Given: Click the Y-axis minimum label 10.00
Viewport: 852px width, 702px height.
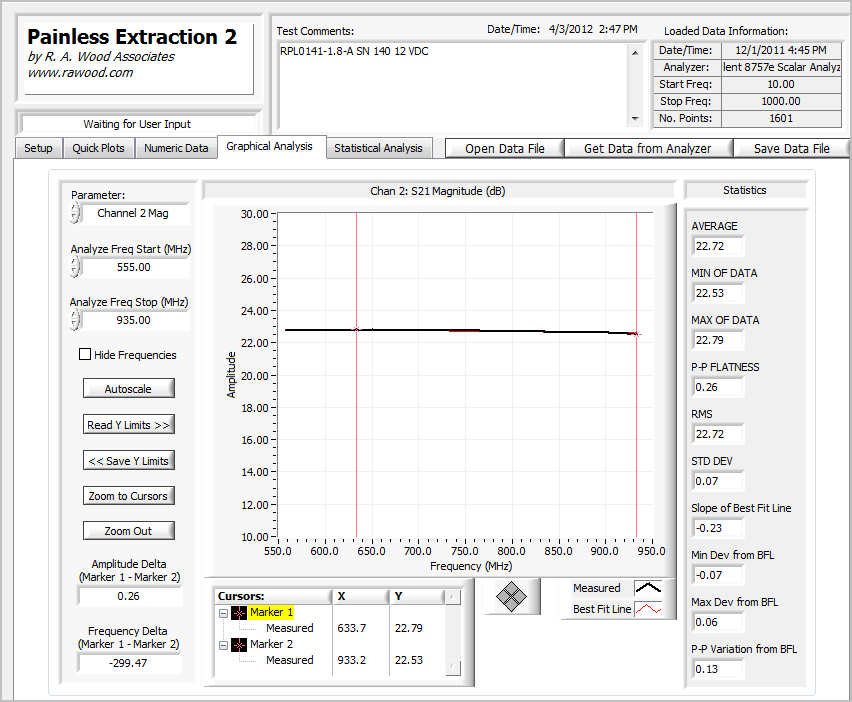Looking at the screenshot, I should [x=255, y=537].
